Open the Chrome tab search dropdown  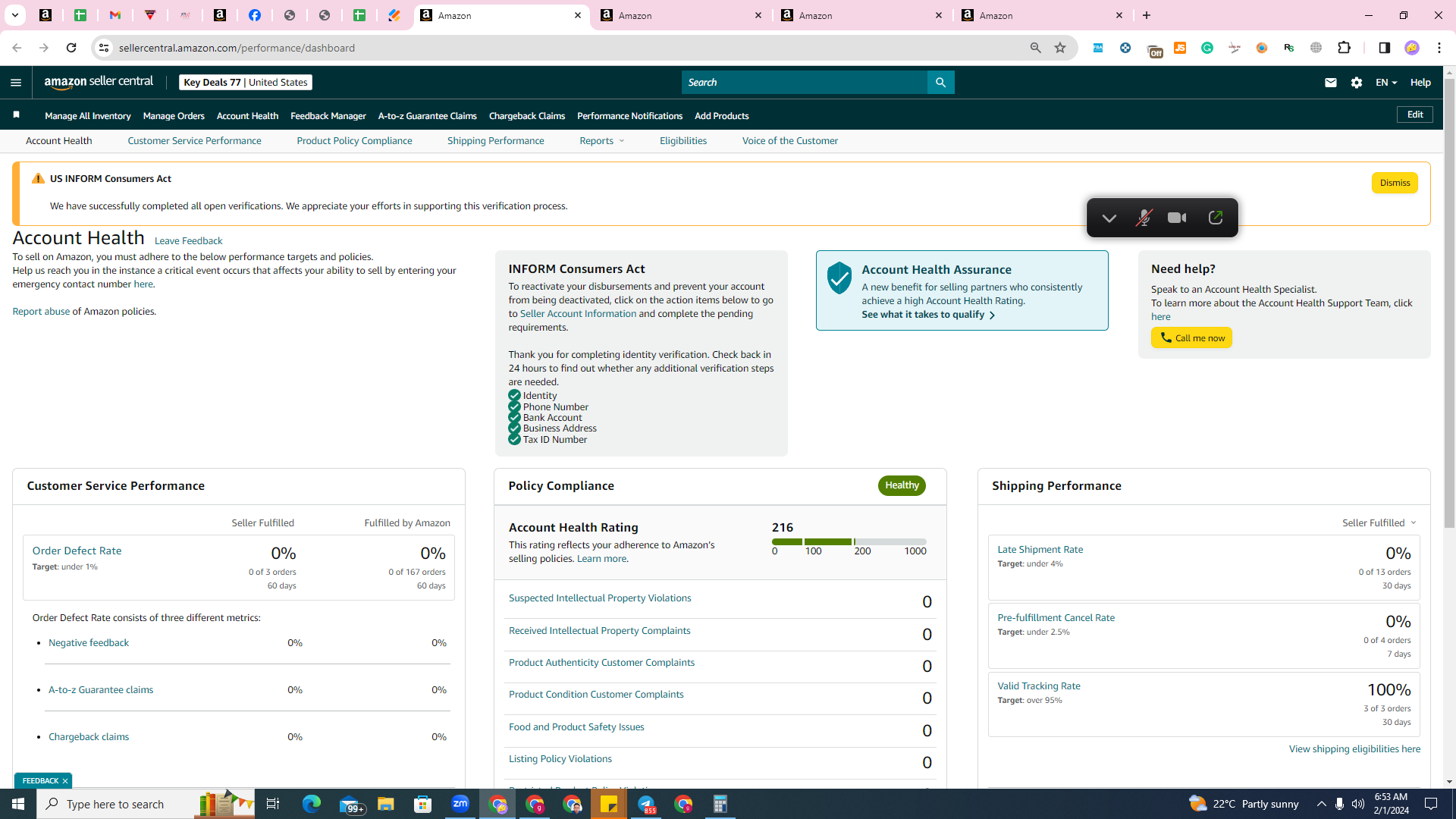[x=14, y=15]
